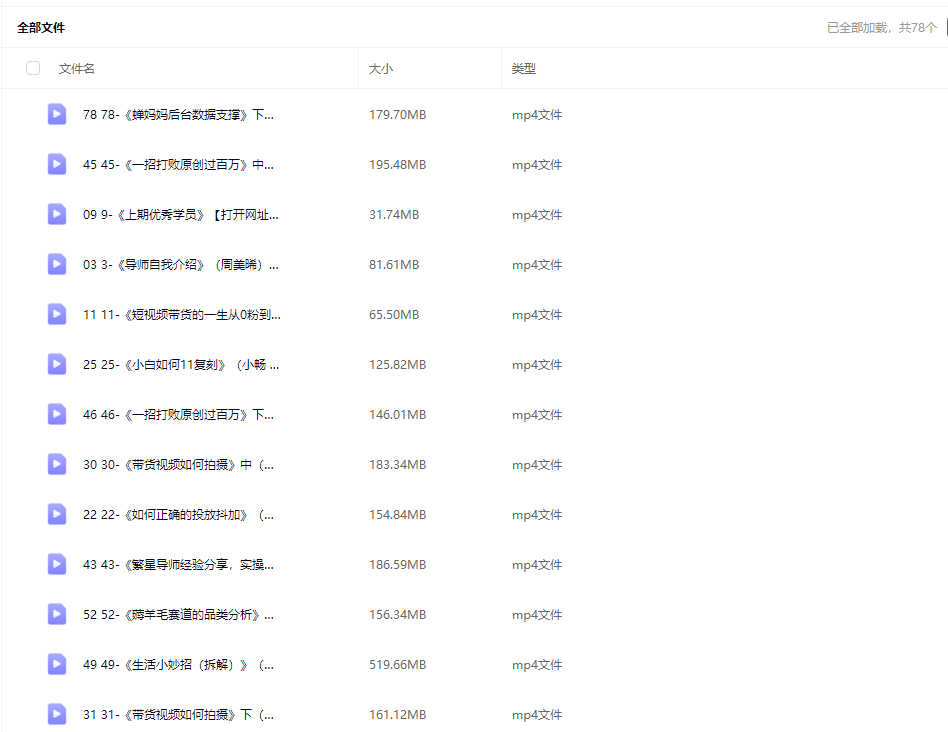This screenshot has height=732, width=948.
Task: Sort files by the 大小 column header
Action: [x=381, y=69]
